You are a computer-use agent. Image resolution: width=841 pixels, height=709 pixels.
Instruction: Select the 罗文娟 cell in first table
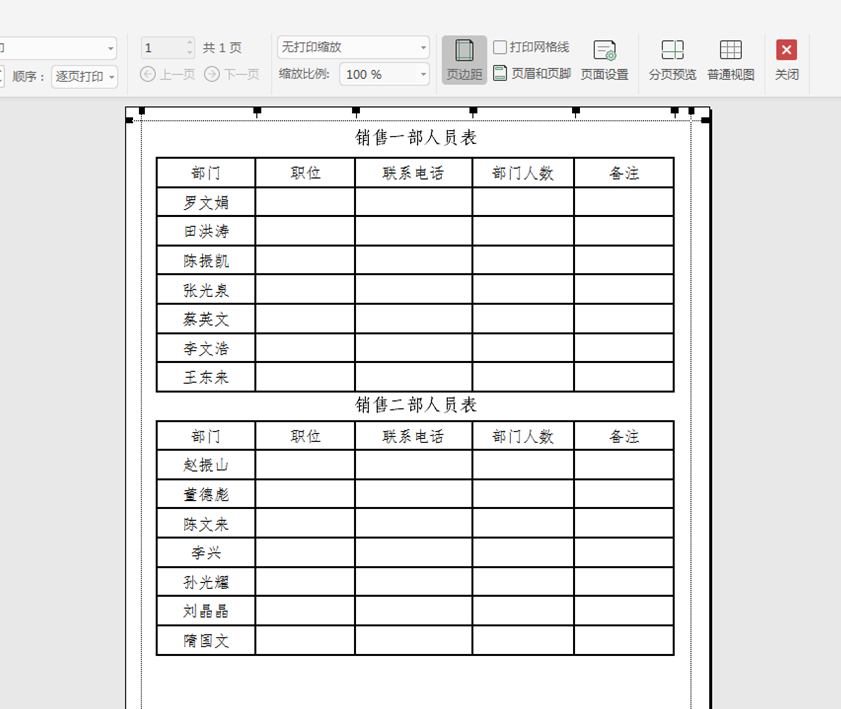(x=204, y=201)
